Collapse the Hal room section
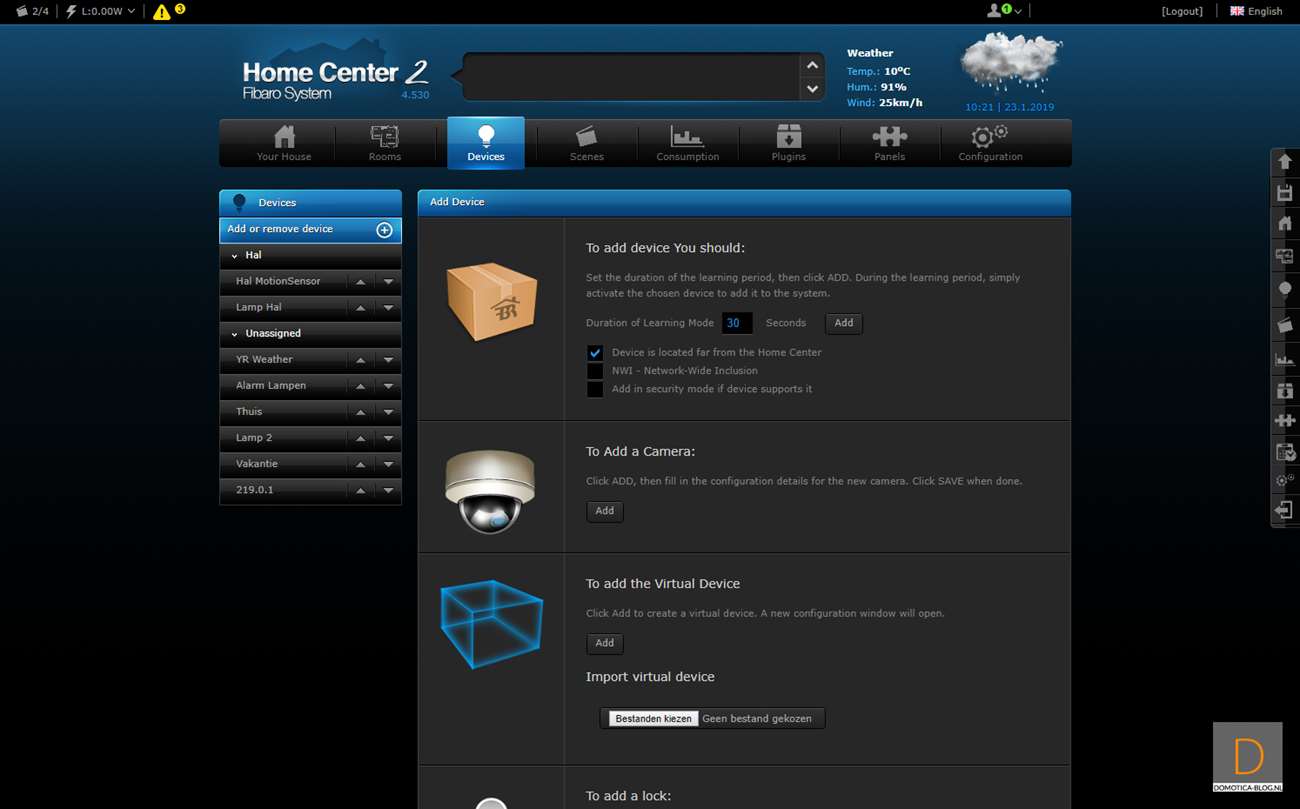This screenshot has width=1300, height=809. (235, 256)
